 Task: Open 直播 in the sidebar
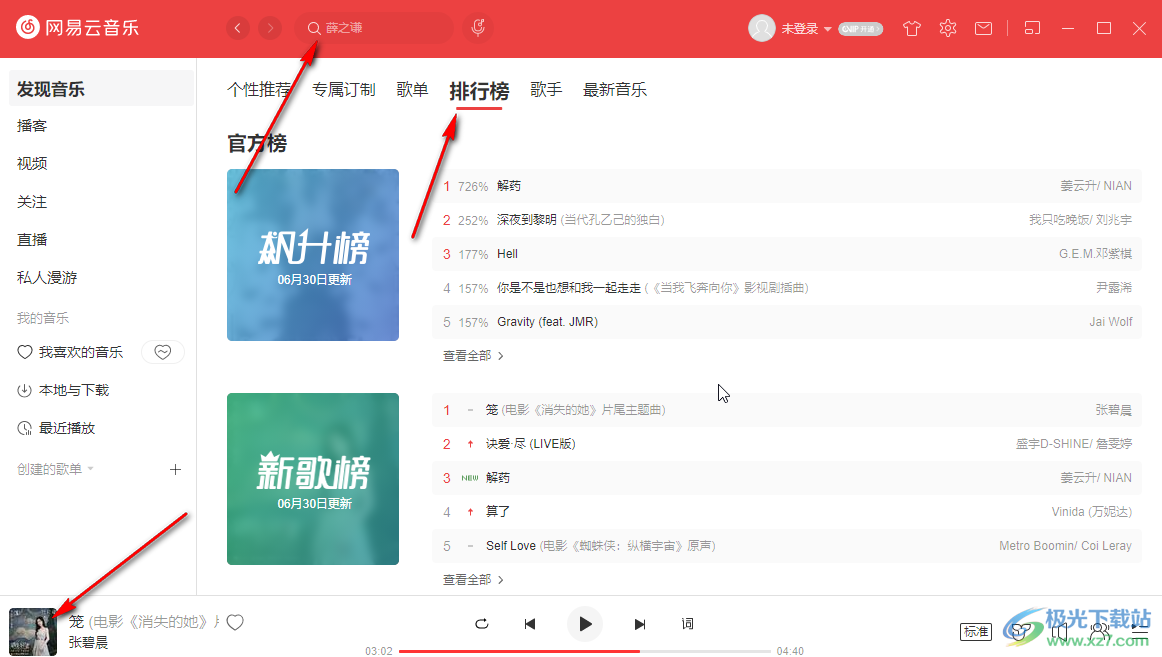pyautogui.click(x=32, y=239)
